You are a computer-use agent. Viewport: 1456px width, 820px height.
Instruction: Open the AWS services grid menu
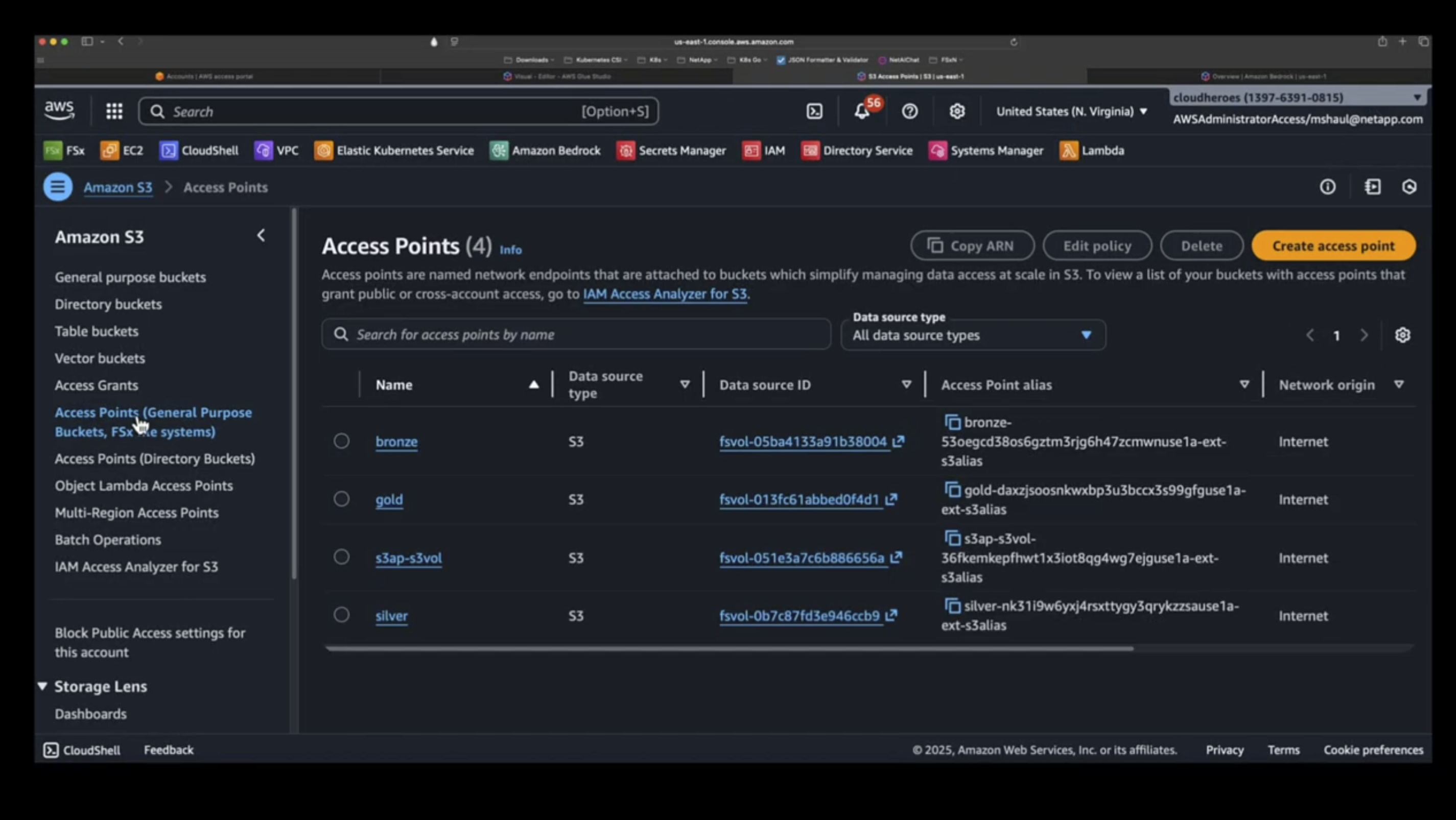click(114, 111)
